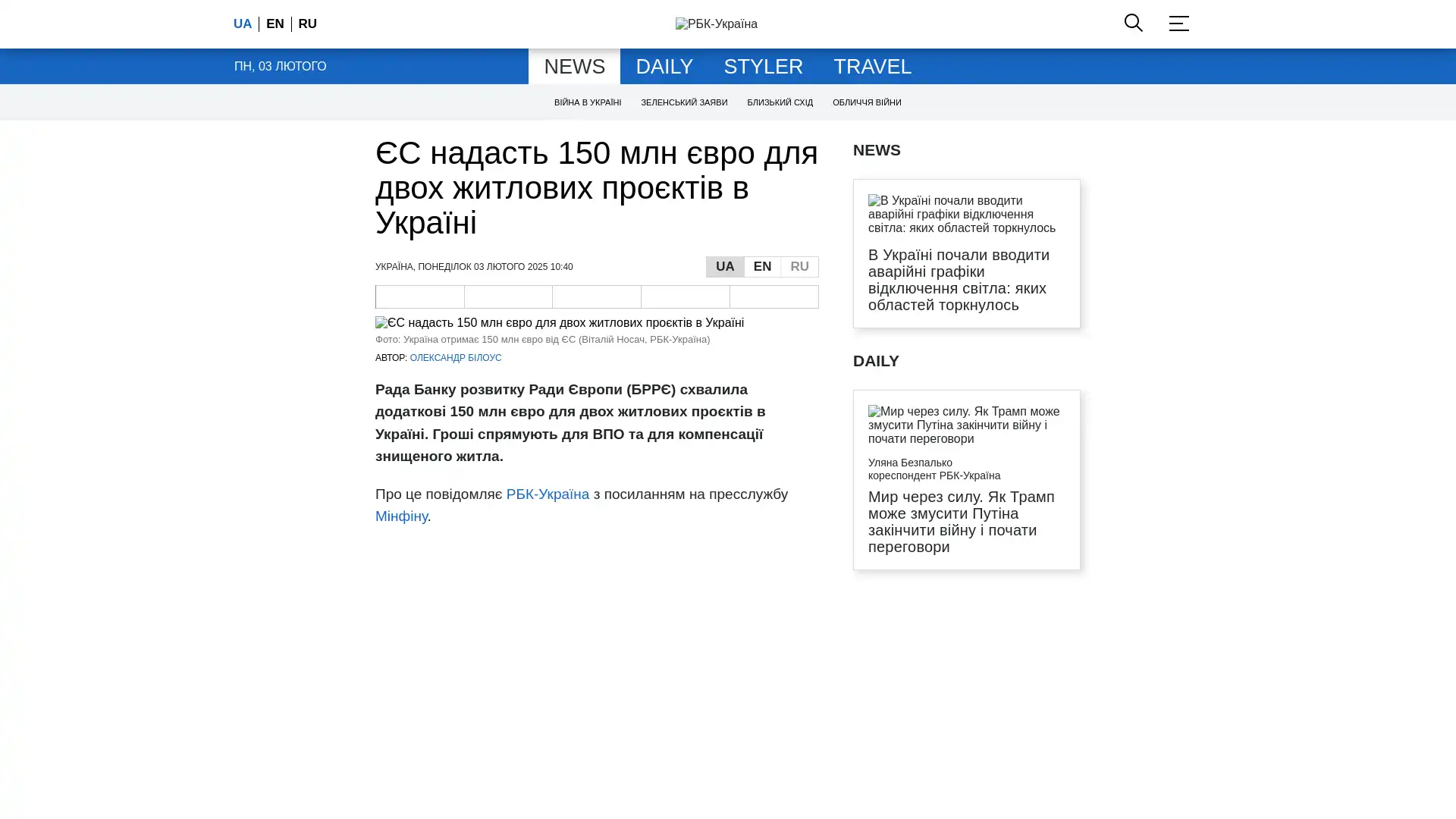Switch site language to EN in header

tap(275, 24)
